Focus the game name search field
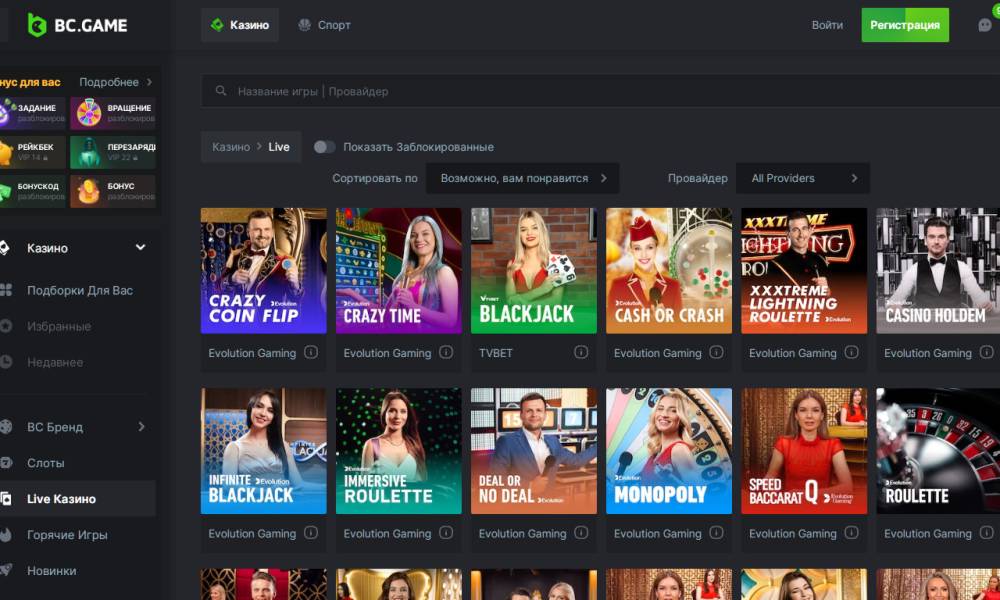The height and width of the screenshot is (600, 1000). (x=599, y=91)
